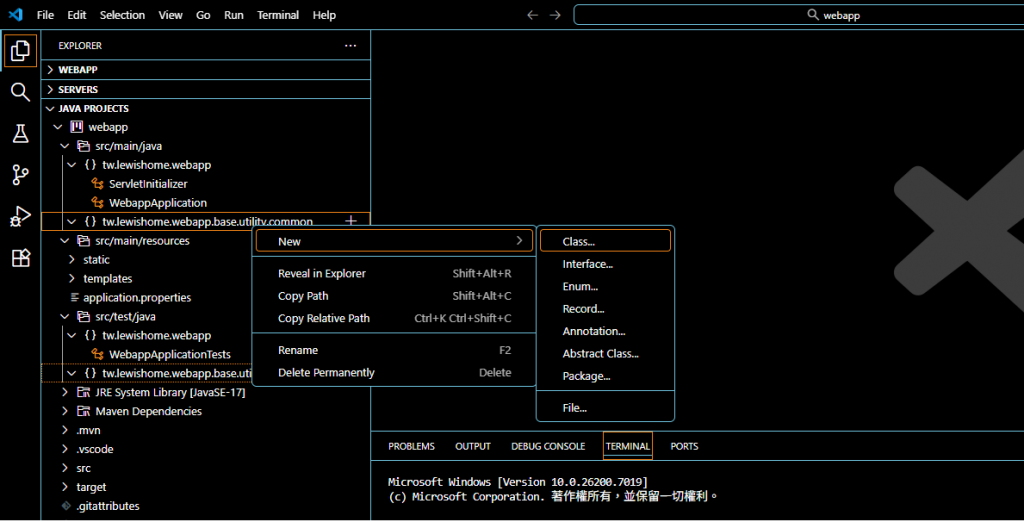
Task: Collapse the src/main/java node
Action: pos(65,146)
